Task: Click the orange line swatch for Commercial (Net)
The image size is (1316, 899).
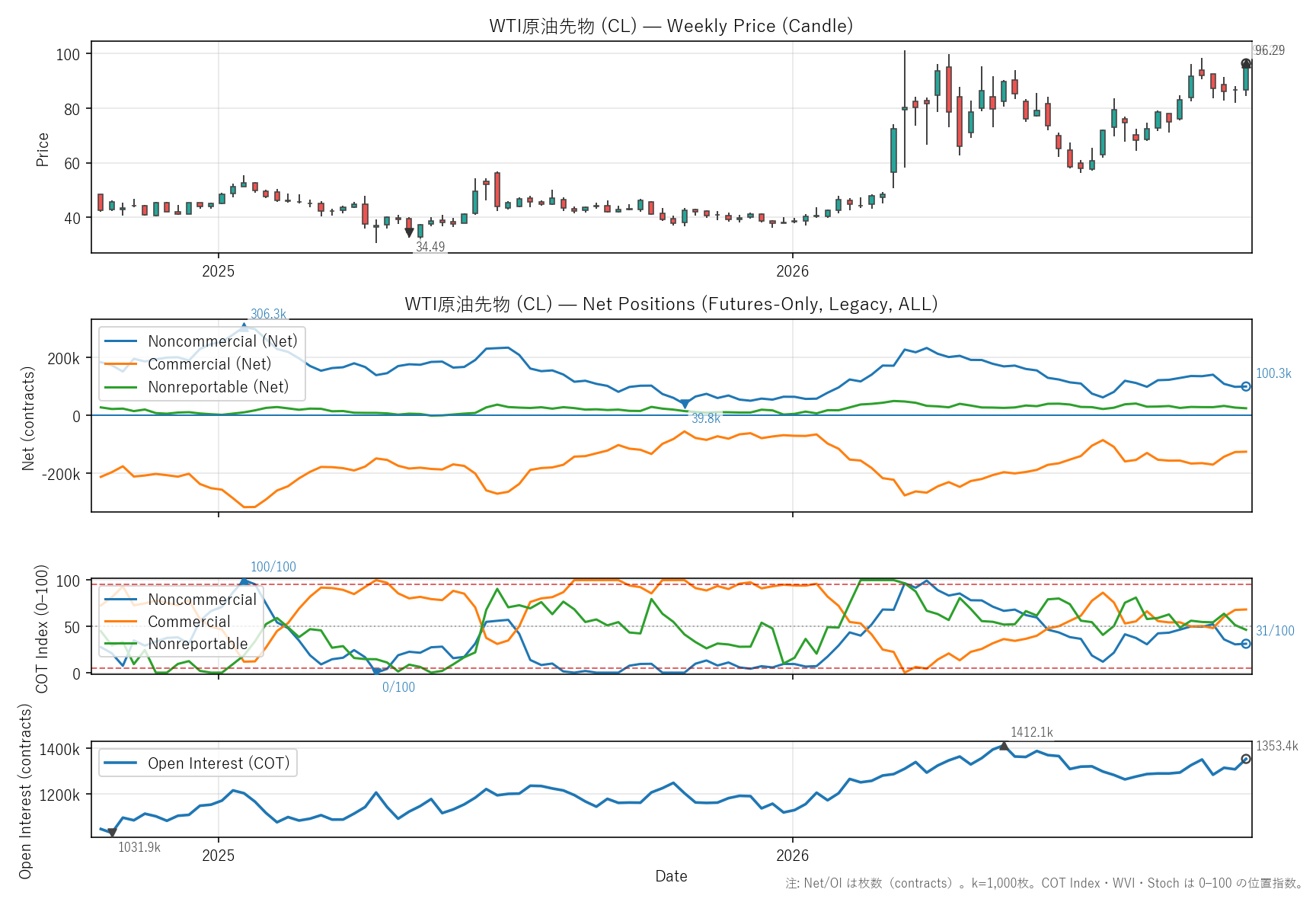Action: [x=121, y=364]
